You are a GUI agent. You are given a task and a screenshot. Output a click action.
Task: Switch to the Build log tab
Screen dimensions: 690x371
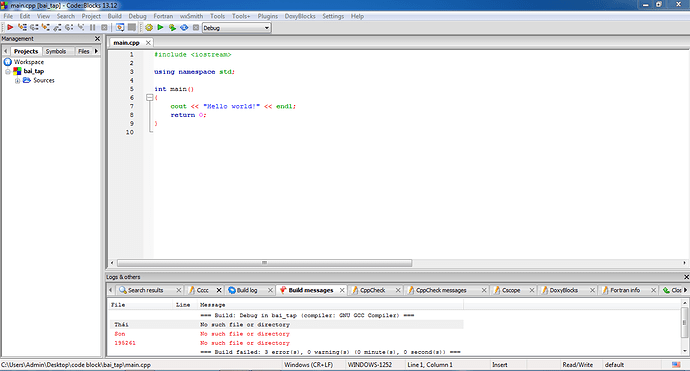pyautogui.click(x=246, y=290)
